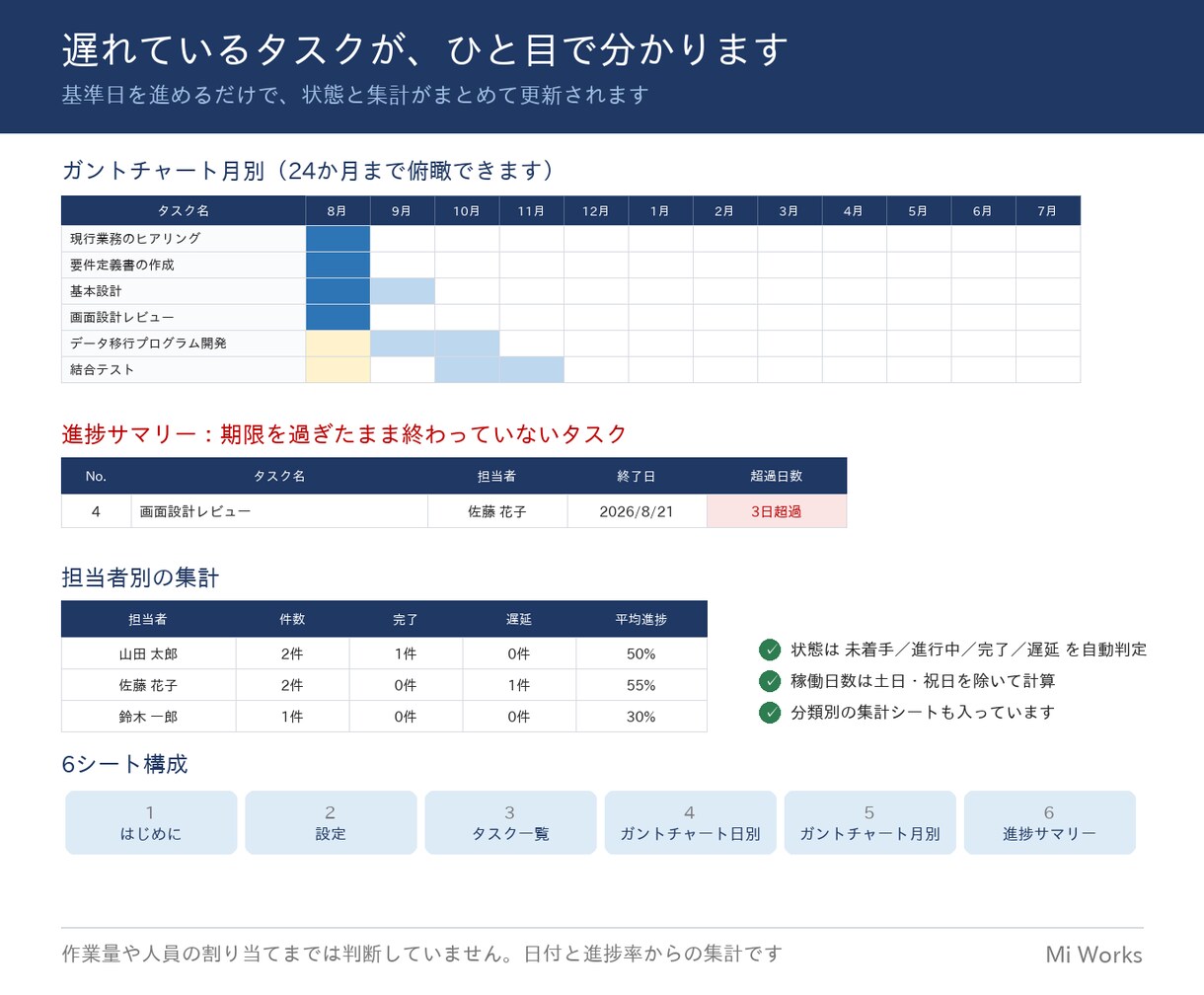Click the No. column header
This screenshot has height=995, width=1204.
coord(96,476)
